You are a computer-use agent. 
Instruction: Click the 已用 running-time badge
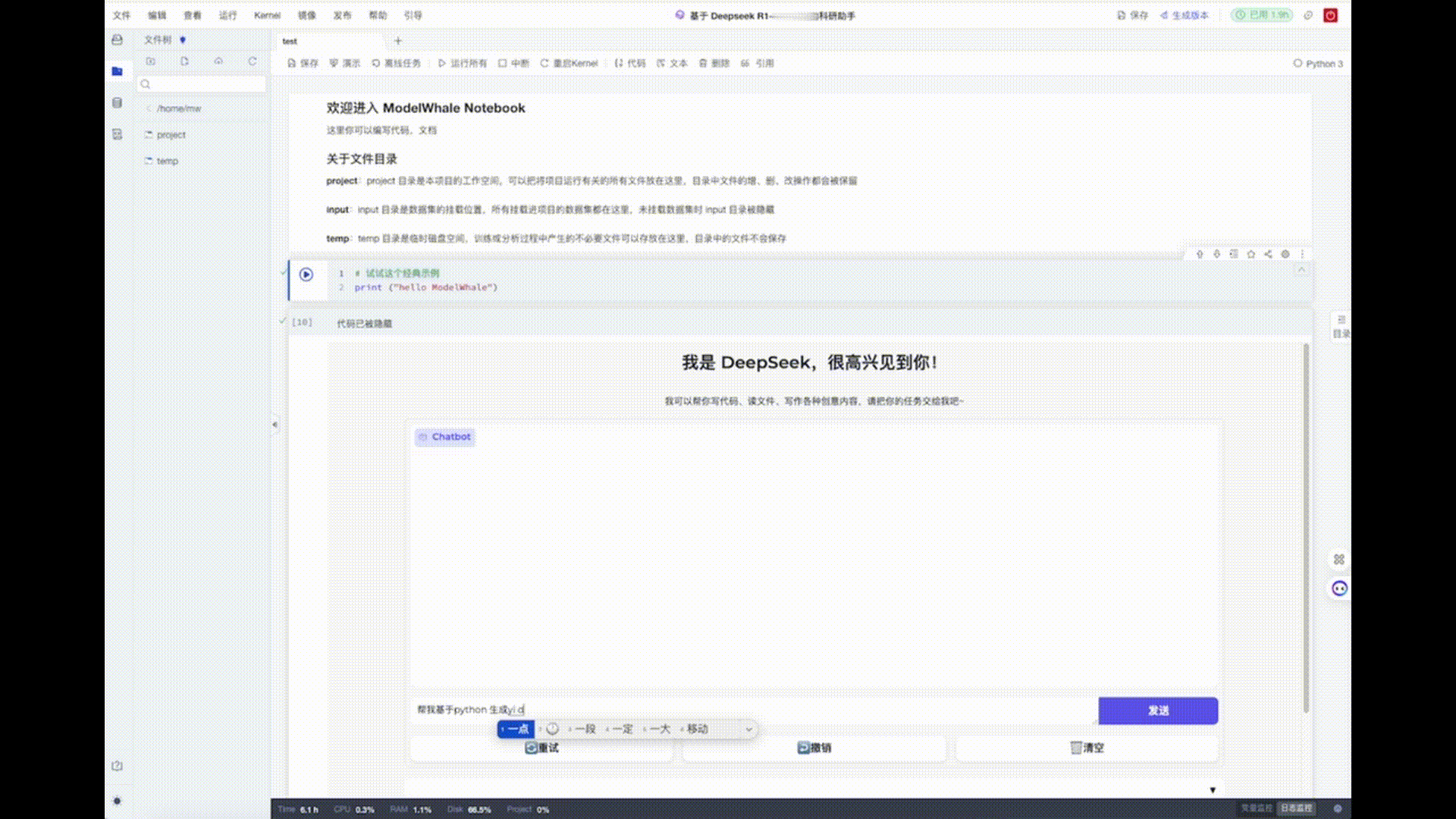point(1262,15)
